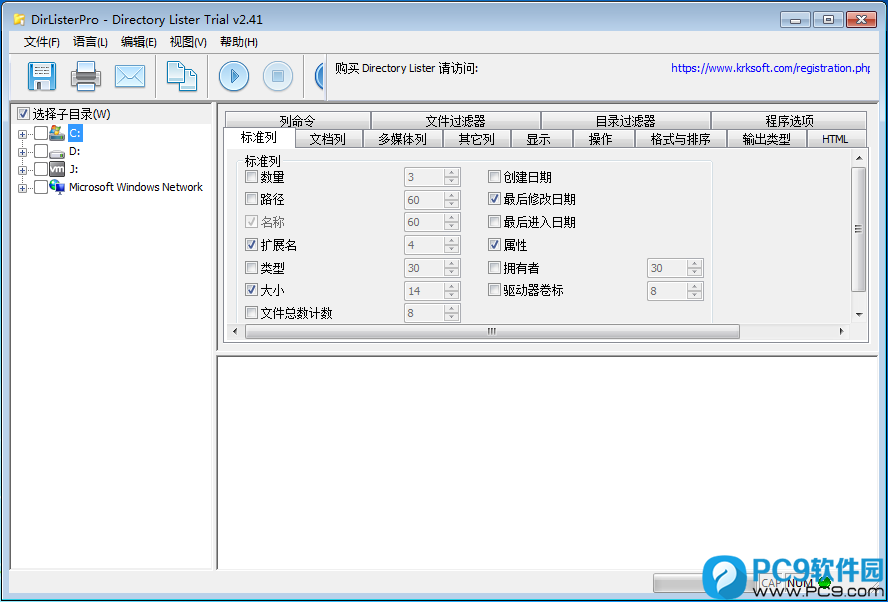Open the krksoft.com registration link
This screenshot has height=602, width=888.
click(x=770, y=68)
